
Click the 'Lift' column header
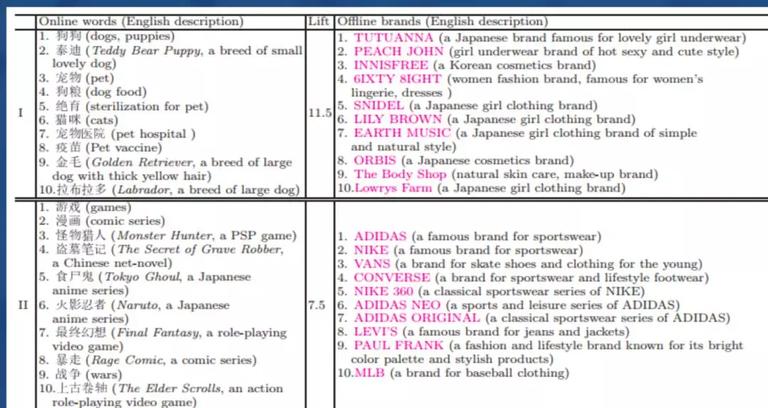tap(318, 21)
